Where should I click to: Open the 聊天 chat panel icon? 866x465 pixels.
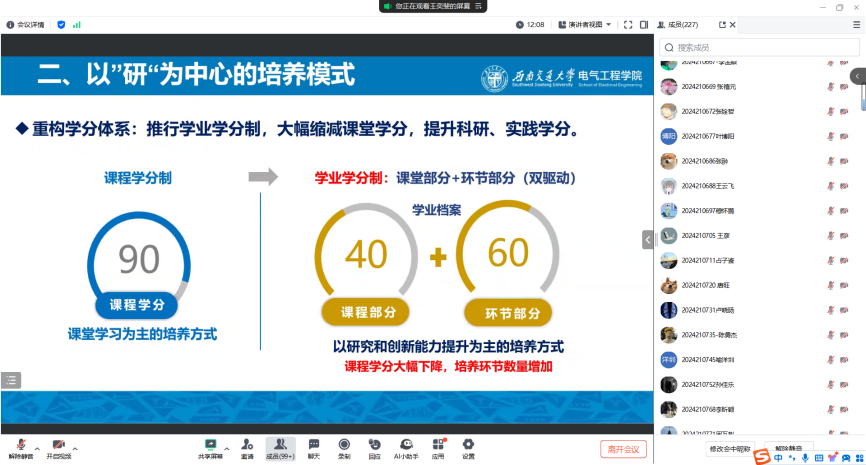(313, 446)
